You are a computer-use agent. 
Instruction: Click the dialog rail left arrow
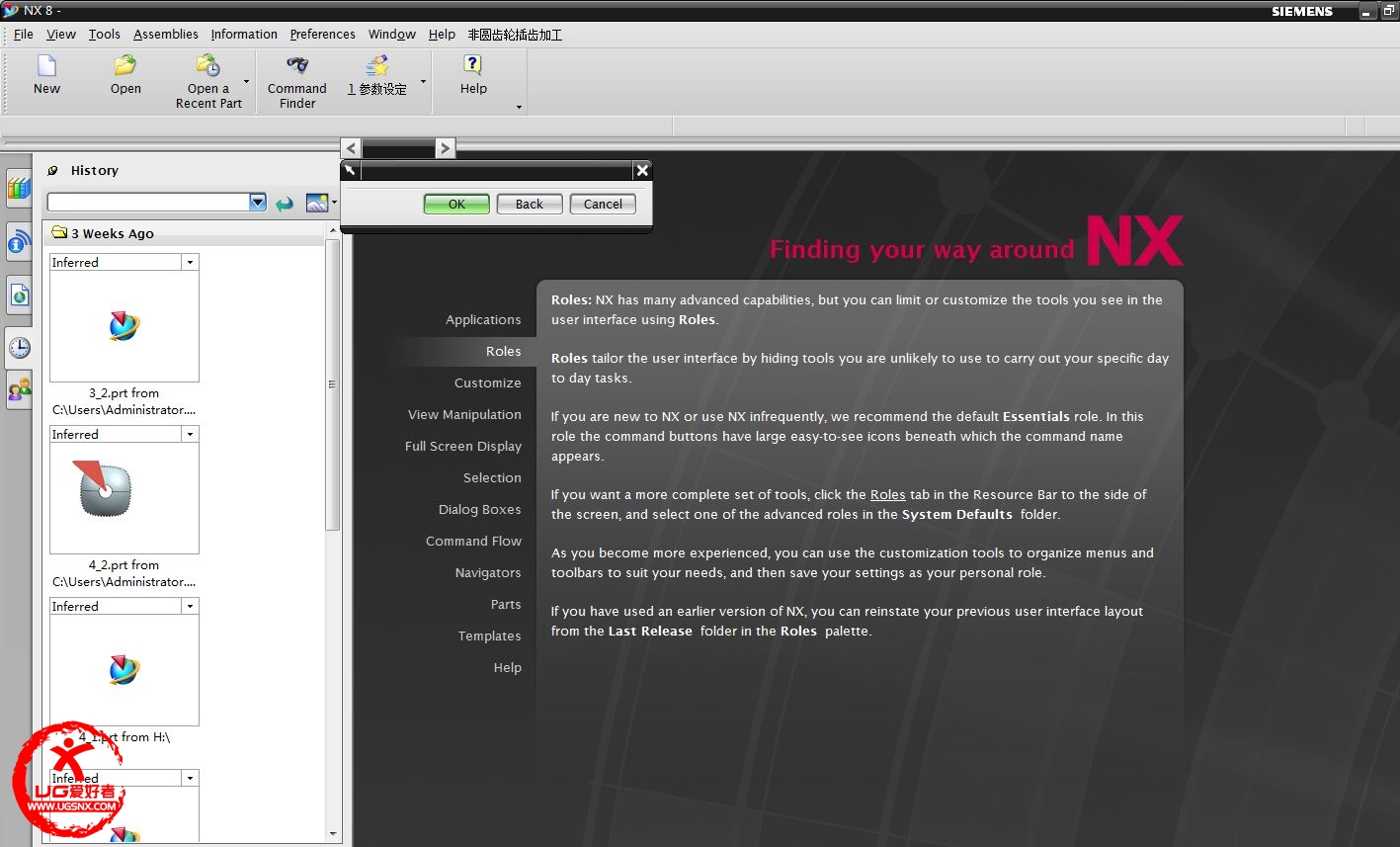pyautogui.click(x=351, y=148)
